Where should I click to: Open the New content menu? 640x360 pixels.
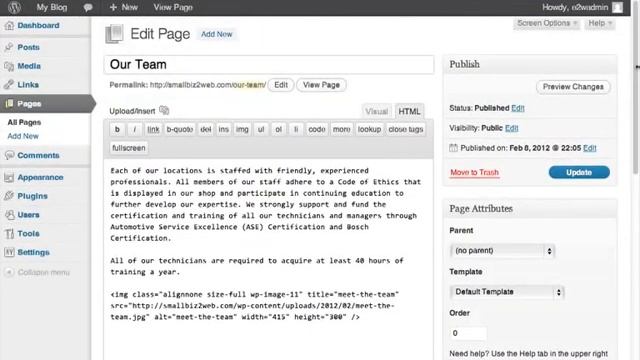coord(124,7)
